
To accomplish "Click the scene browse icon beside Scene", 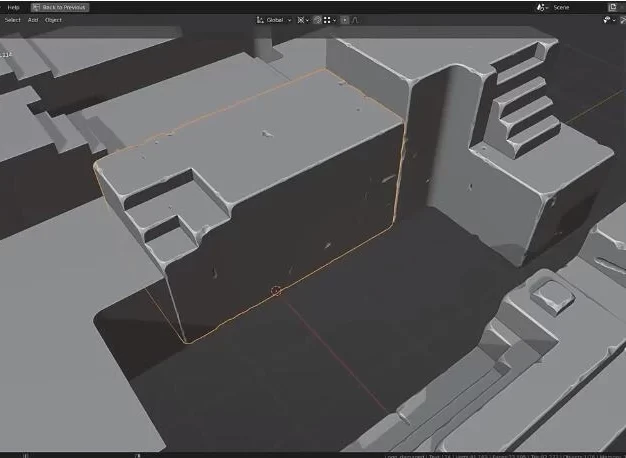I will 542,7.
